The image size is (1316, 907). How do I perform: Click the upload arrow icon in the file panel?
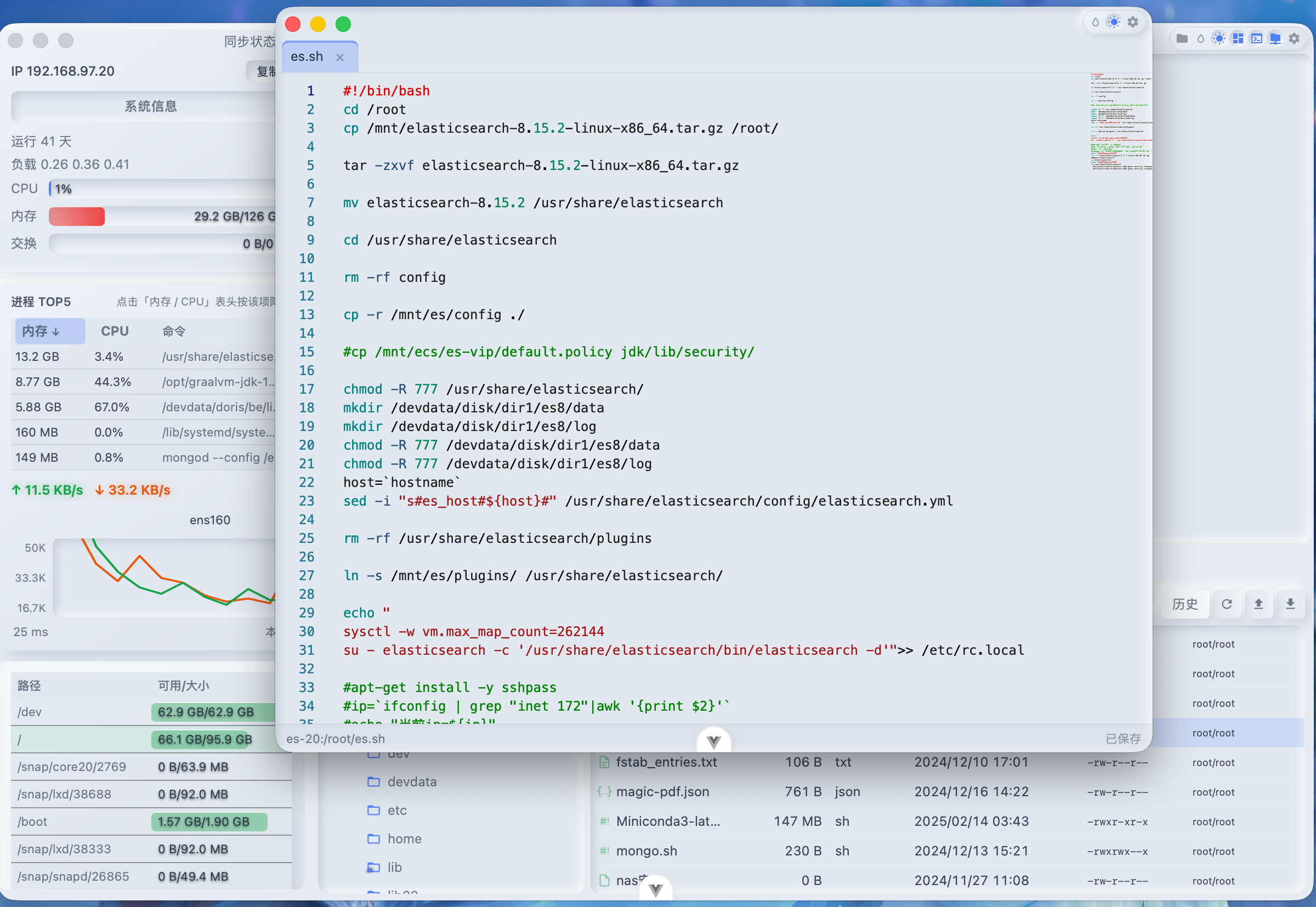tap(1258, 604)
